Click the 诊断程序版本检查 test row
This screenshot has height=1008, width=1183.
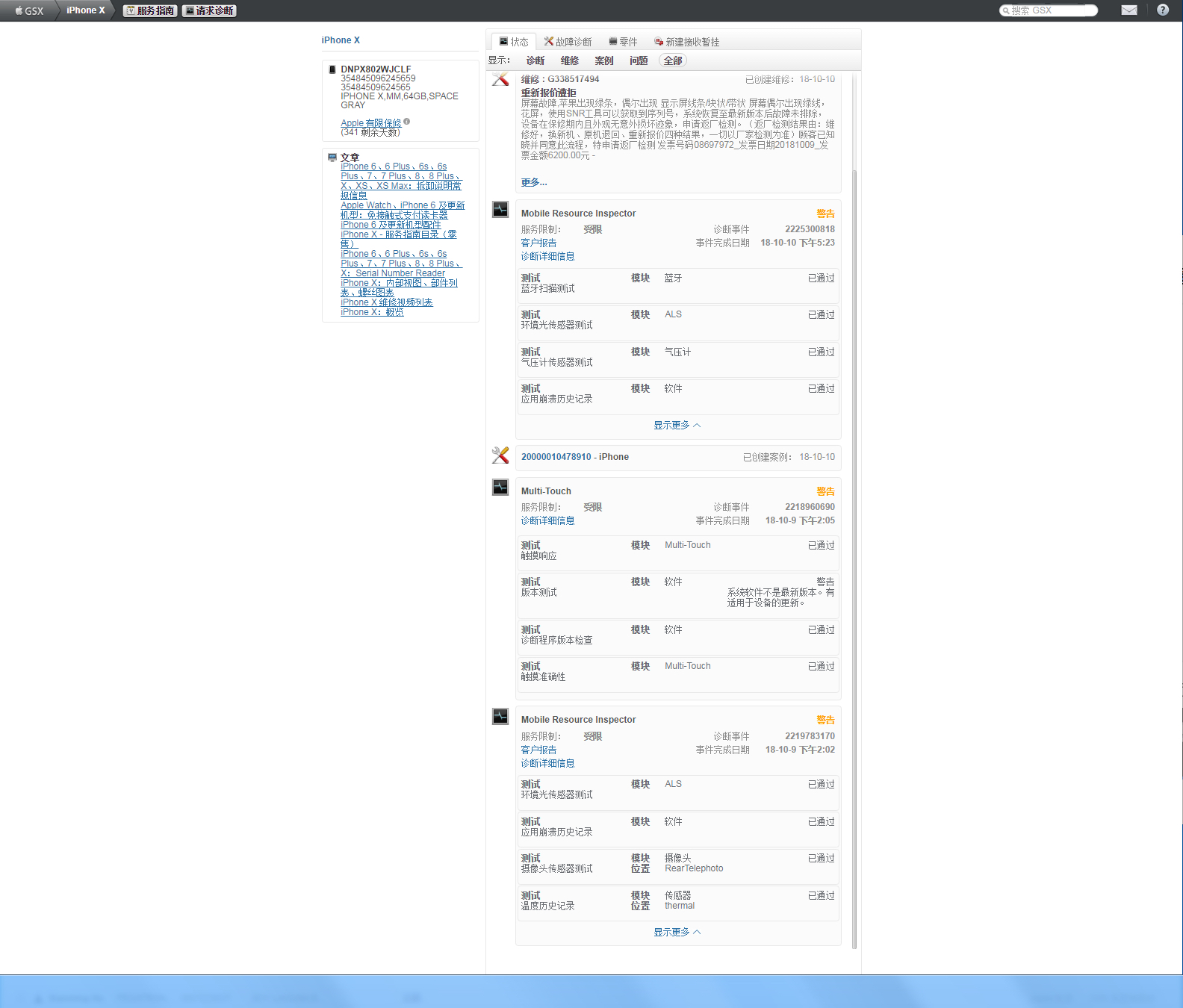(678, 636)
